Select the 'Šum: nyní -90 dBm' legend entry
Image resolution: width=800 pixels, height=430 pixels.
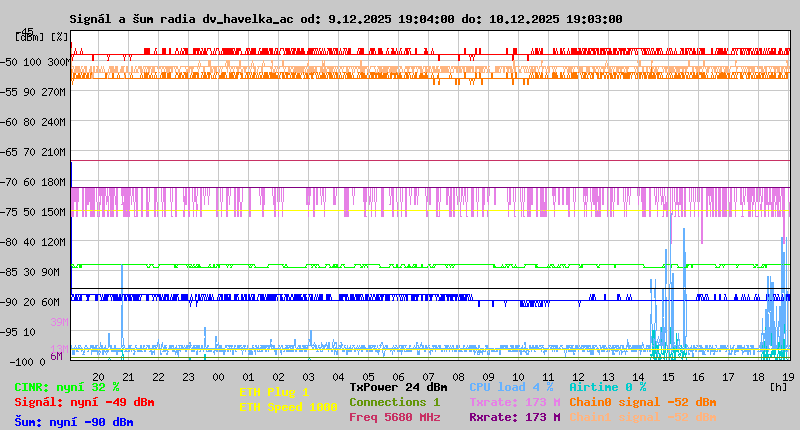74,422
